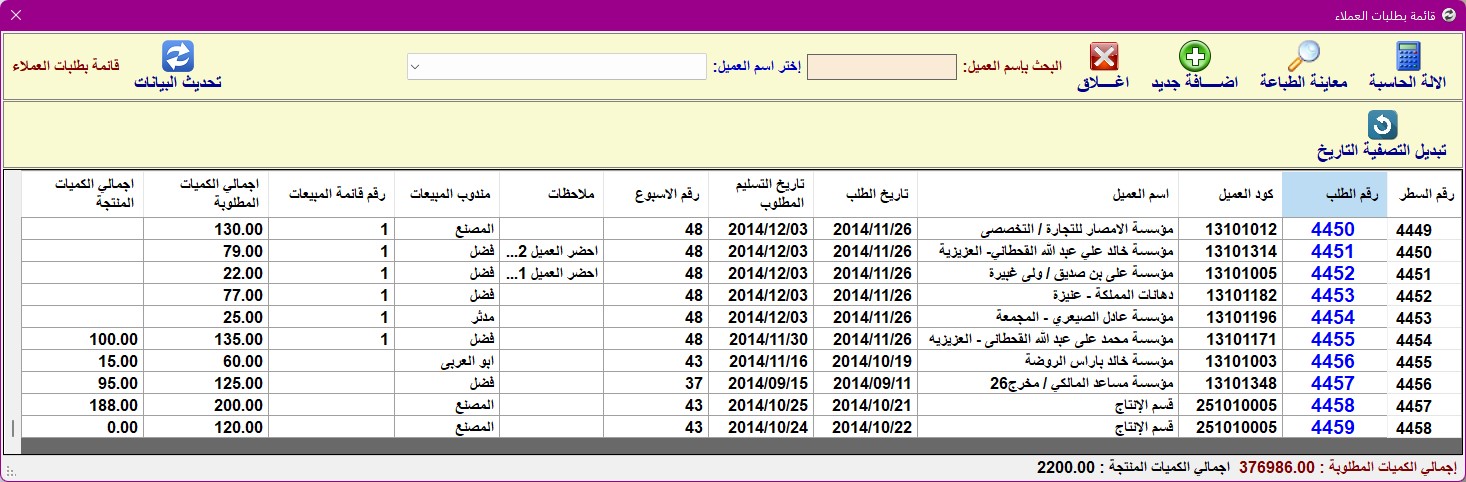1466x482 pixels.
Task: Click delivery date 2014/11/30
Action: click(761, 339)
